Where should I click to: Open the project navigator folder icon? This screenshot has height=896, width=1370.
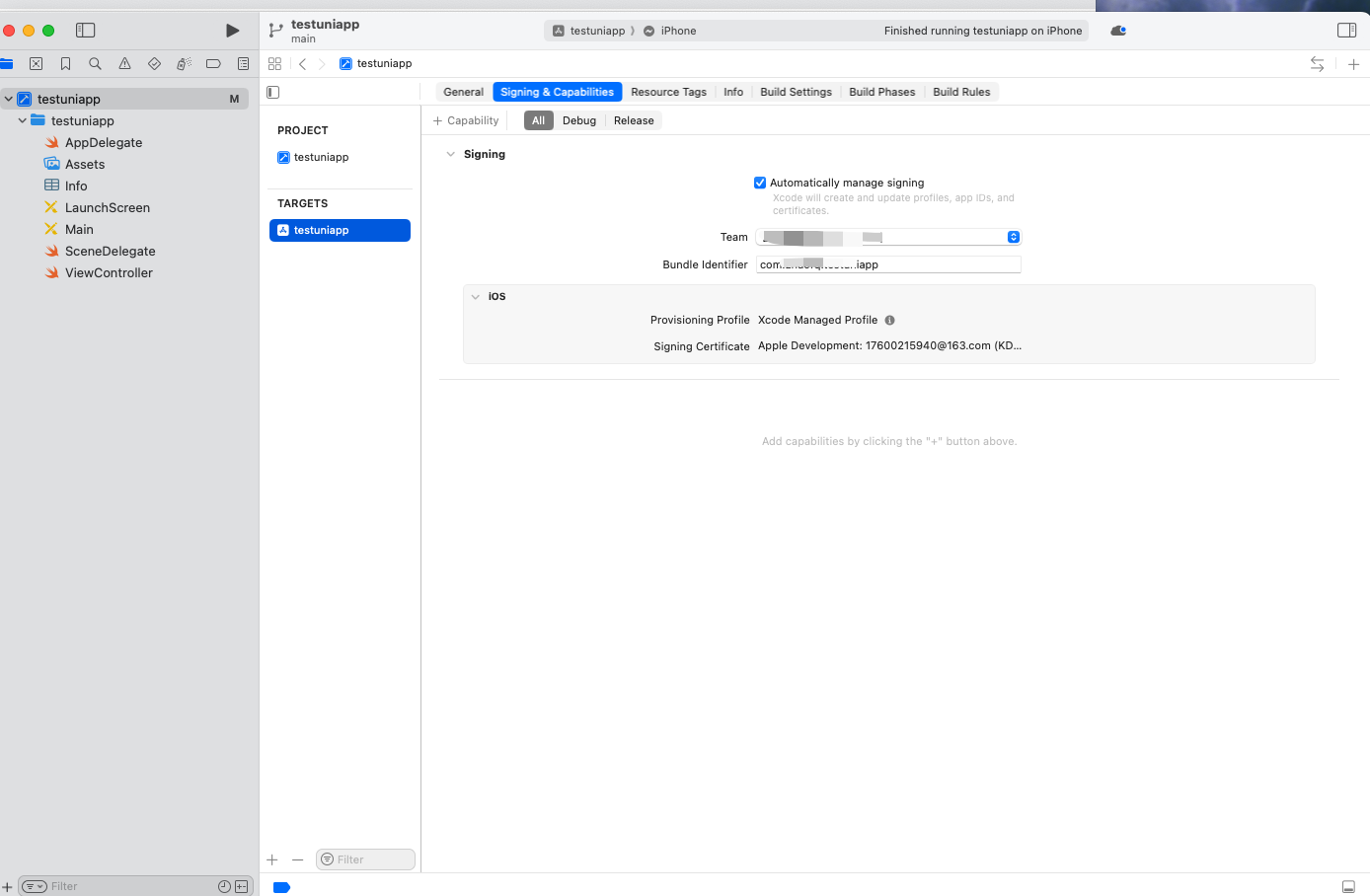(6, 64)
